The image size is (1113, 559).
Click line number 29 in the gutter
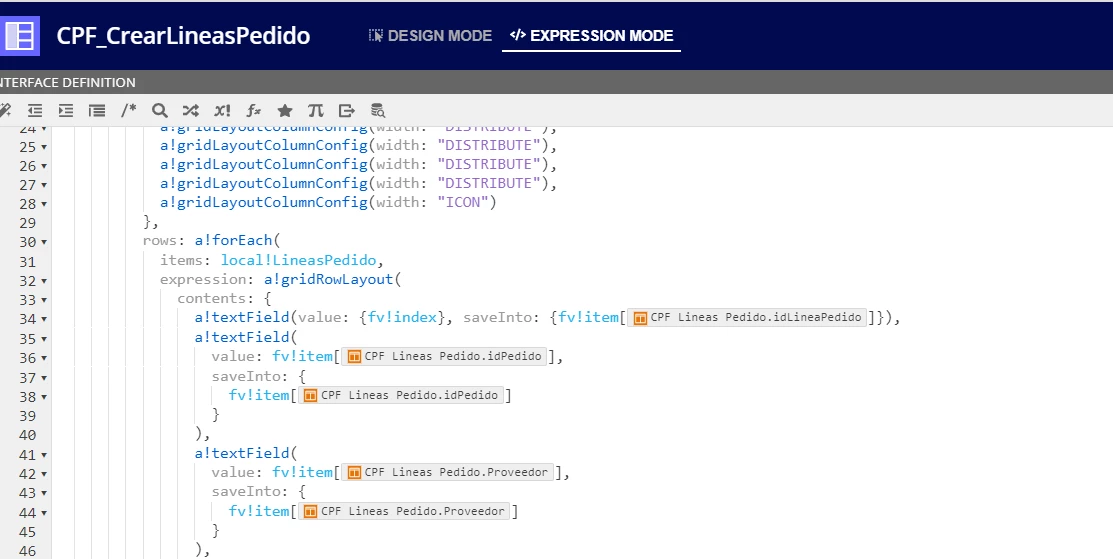click(27, 223)
